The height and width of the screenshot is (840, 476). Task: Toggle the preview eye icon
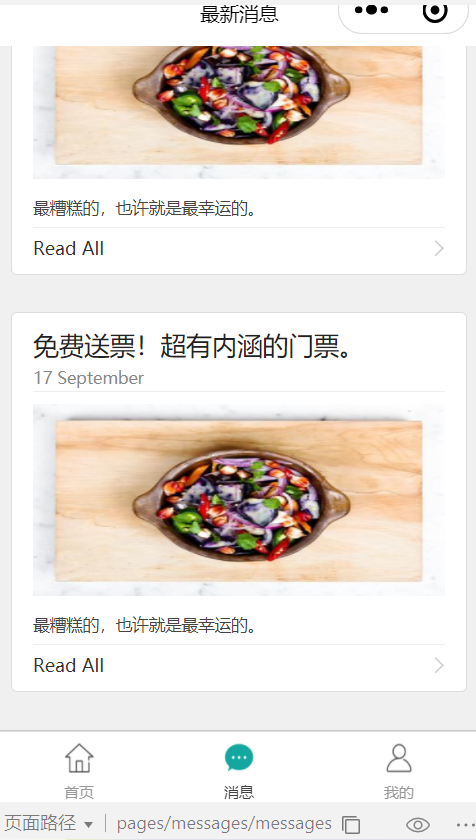point(418,824)
